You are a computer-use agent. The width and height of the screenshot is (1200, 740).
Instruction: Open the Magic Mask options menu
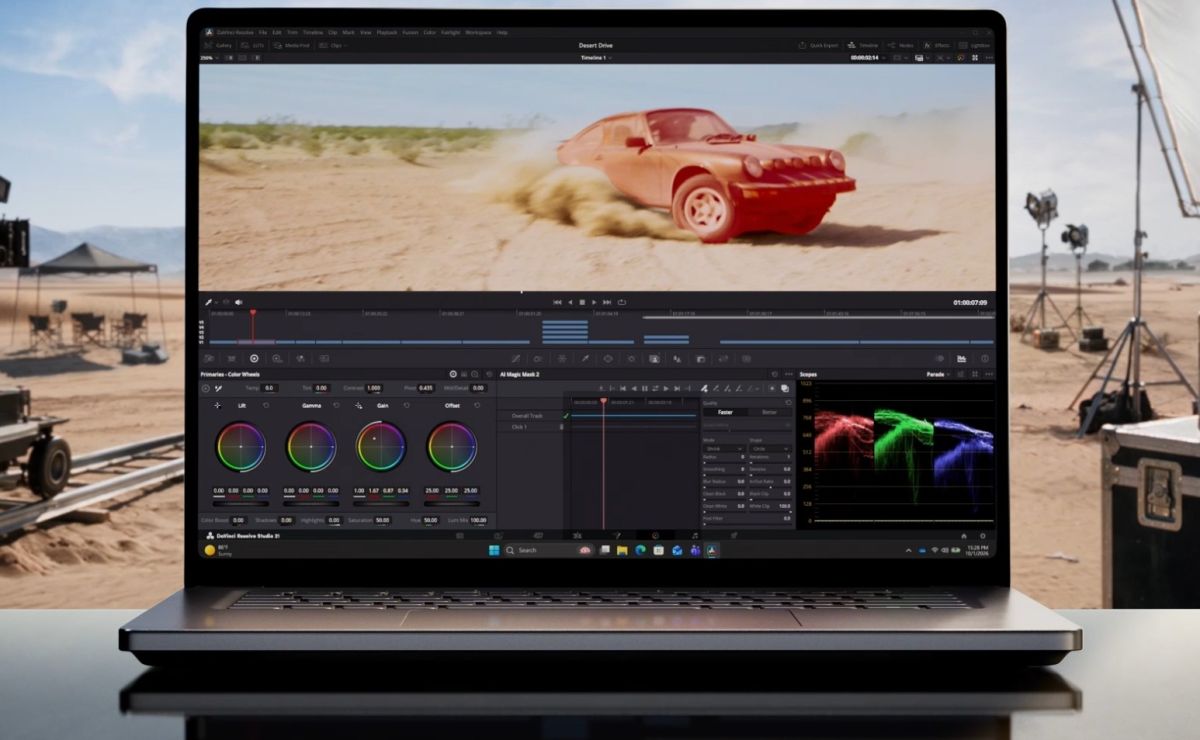point(788,374)
